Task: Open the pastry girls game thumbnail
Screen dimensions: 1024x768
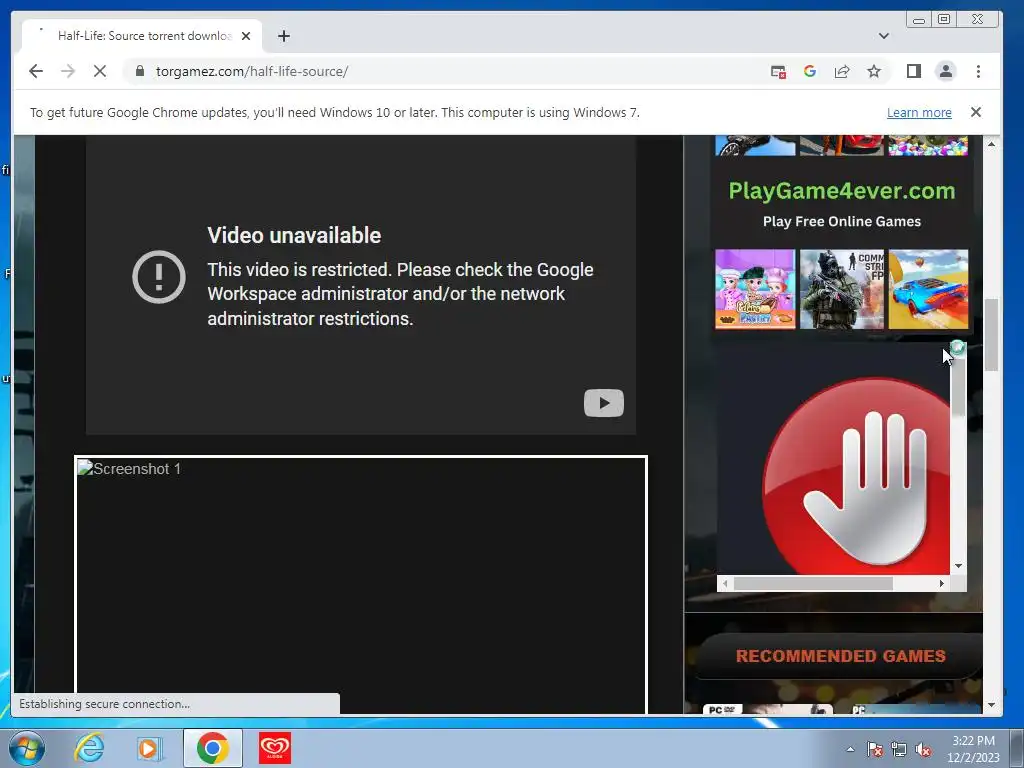Action: [755, 289]
